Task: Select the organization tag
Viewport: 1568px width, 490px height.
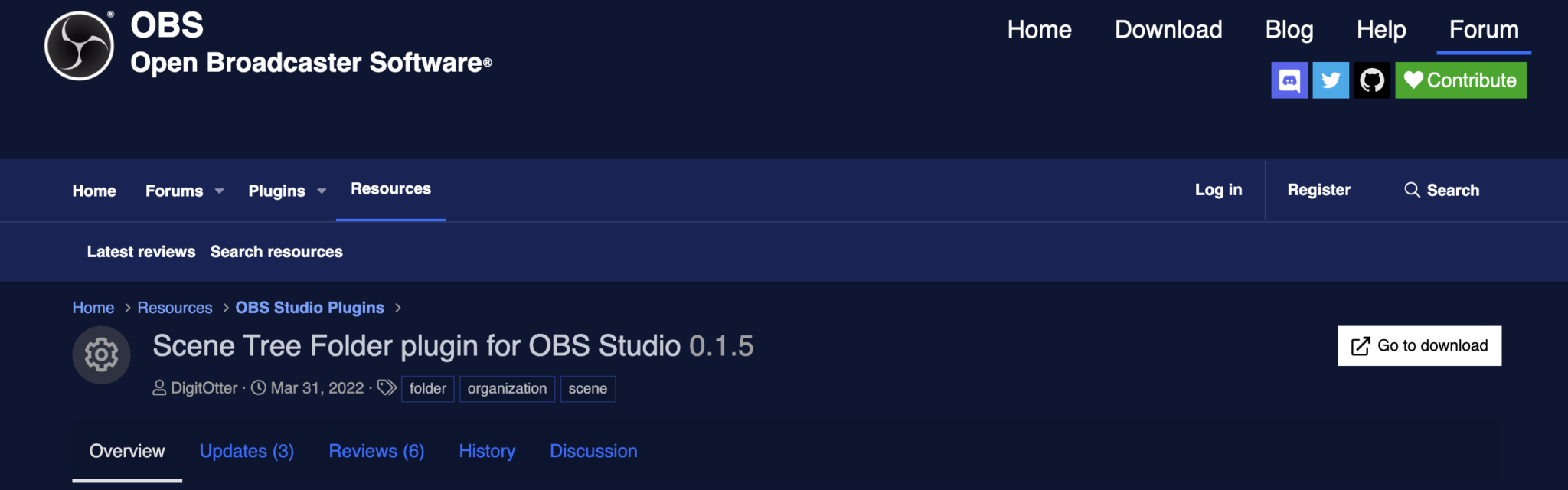Action: coord(507,389)
